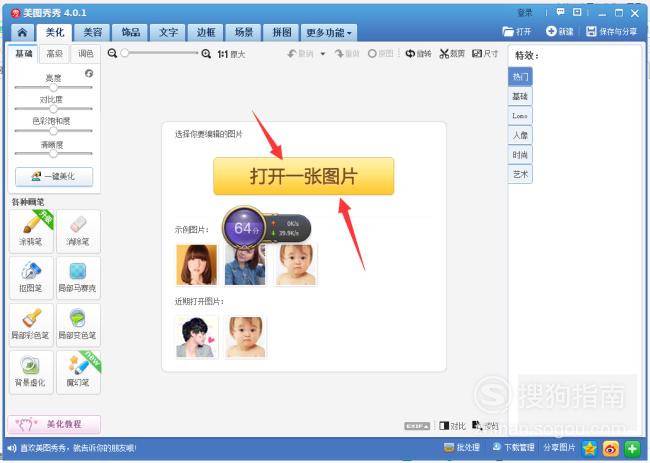Click the zoom level slider handle
650x463 pixels.
(x=124, y=53)
